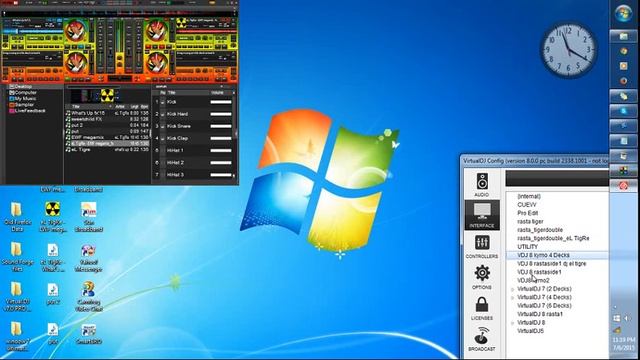This screenshot has width=640, height=360.
Task: Select the eL Tigre track row
Action: [x=108, y=150]
